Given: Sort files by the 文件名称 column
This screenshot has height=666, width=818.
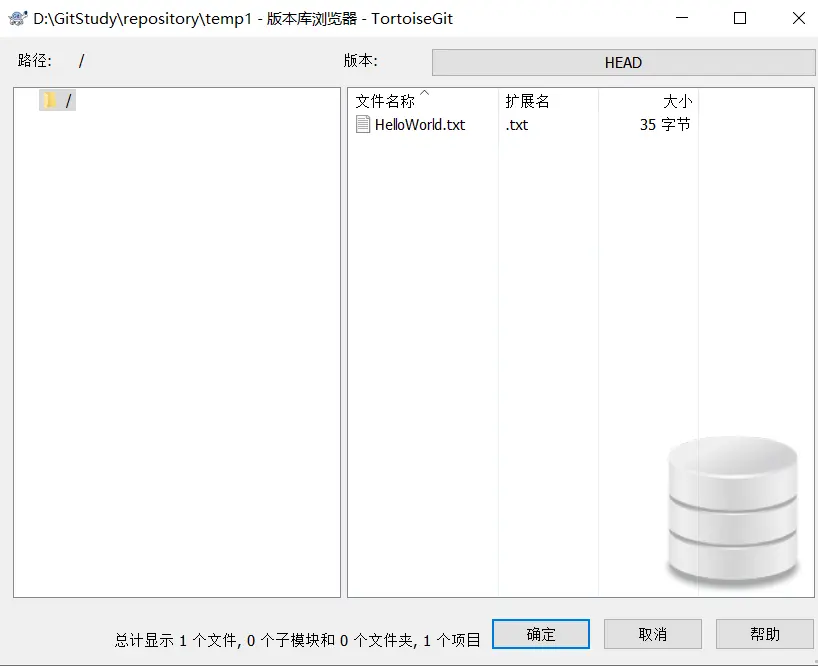Looking at the screenshot, I should tap(384, 100).
